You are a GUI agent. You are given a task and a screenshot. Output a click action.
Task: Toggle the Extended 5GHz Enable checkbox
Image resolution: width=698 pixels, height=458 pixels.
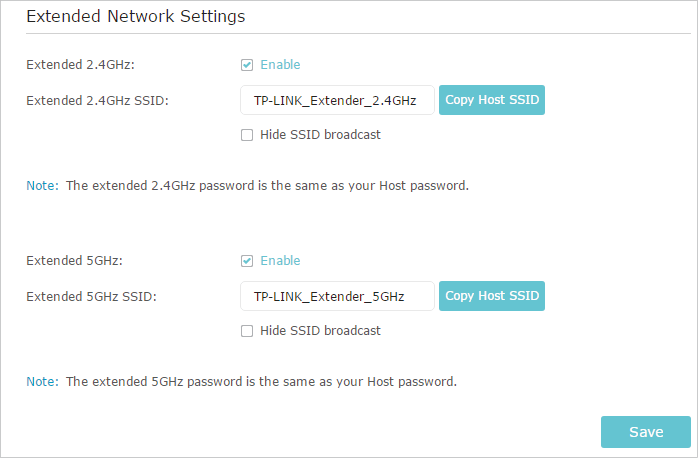click(x=247, y=261)
